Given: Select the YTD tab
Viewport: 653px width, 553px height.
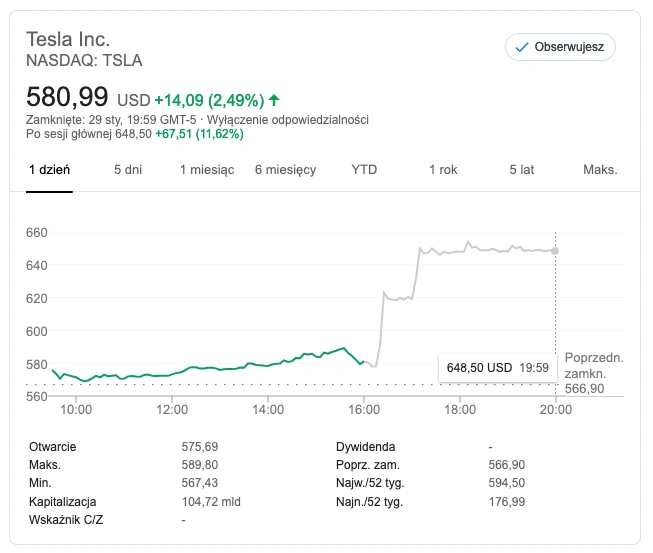Looking at the screenshot, I should [364, 170].
